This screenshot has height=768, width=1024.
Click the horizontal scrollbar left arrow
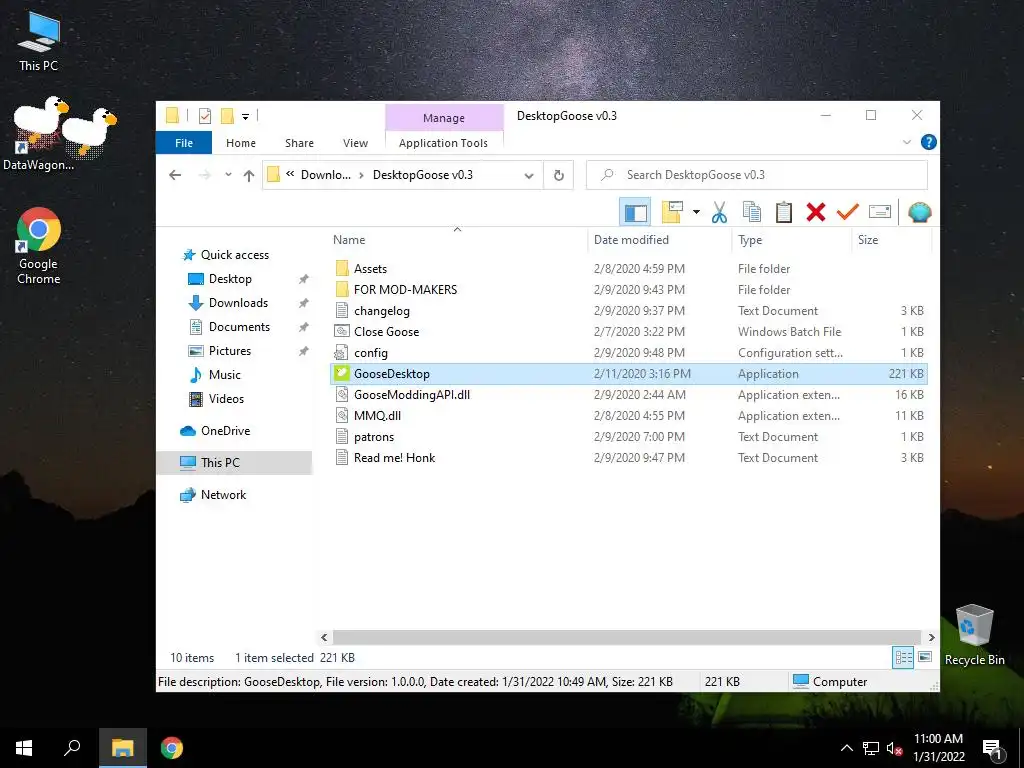325,637
